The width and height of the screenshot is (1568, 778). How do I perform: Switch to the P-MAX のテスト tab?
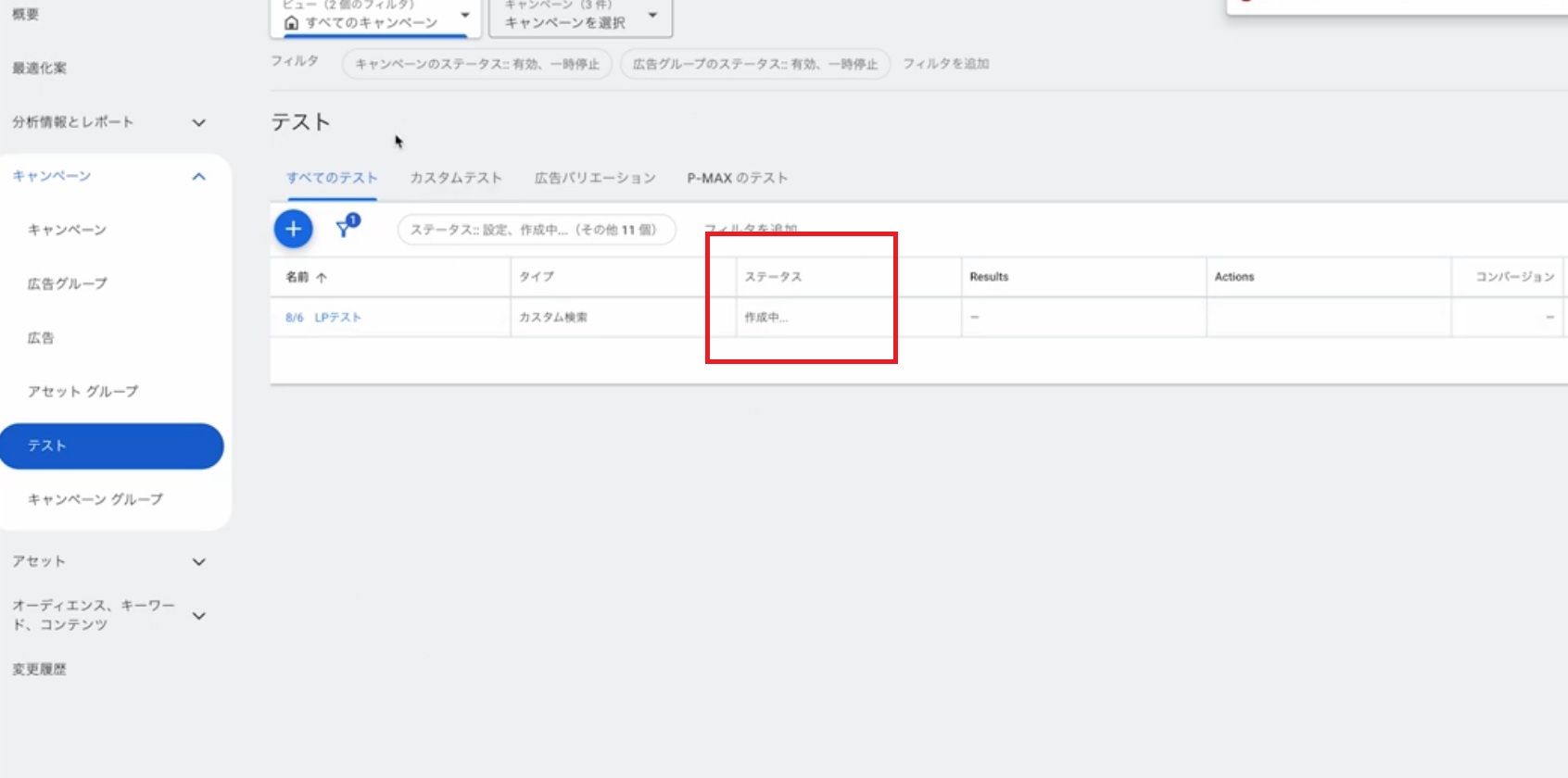tap(737, 178)
